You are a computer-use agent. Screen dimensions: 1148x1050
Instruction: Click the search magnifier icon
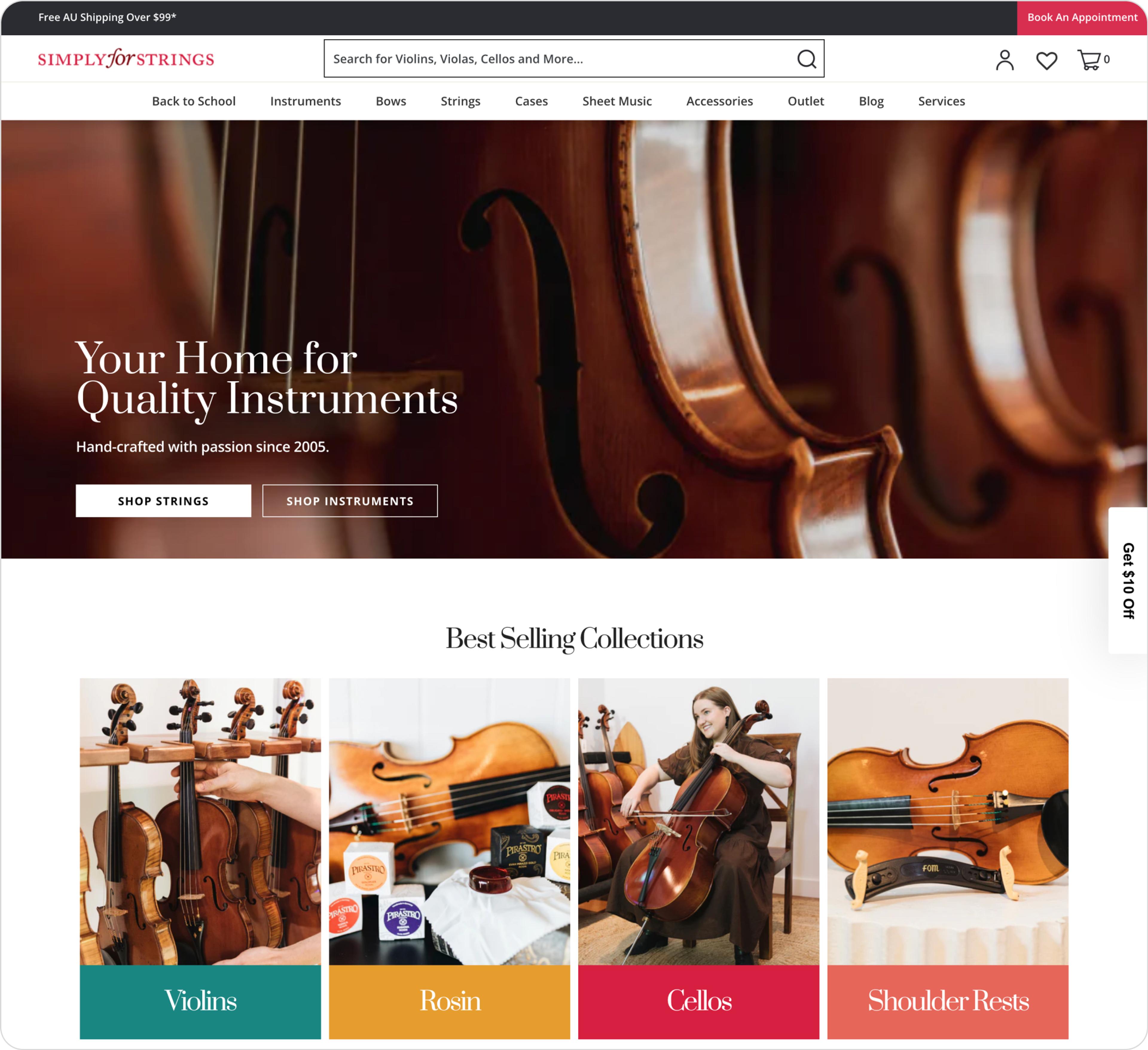806,59
